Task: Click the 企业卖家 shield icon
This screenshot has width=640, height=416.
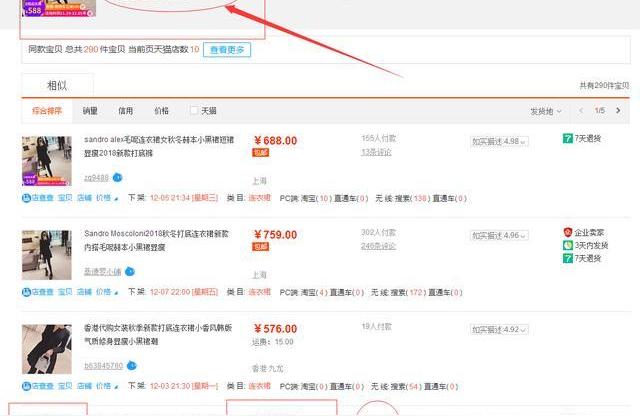Action: coord(568,232)
